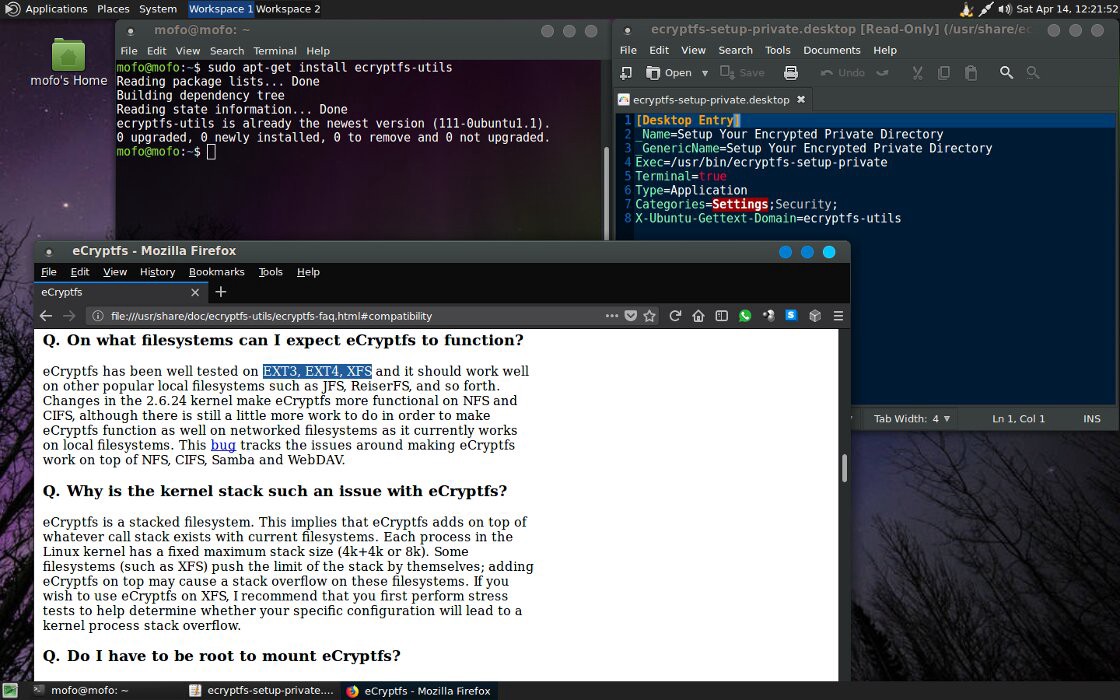Open the View menu in terminal window
The width and height of the screenshot is (1120, 700).
[x=188, y=51]
